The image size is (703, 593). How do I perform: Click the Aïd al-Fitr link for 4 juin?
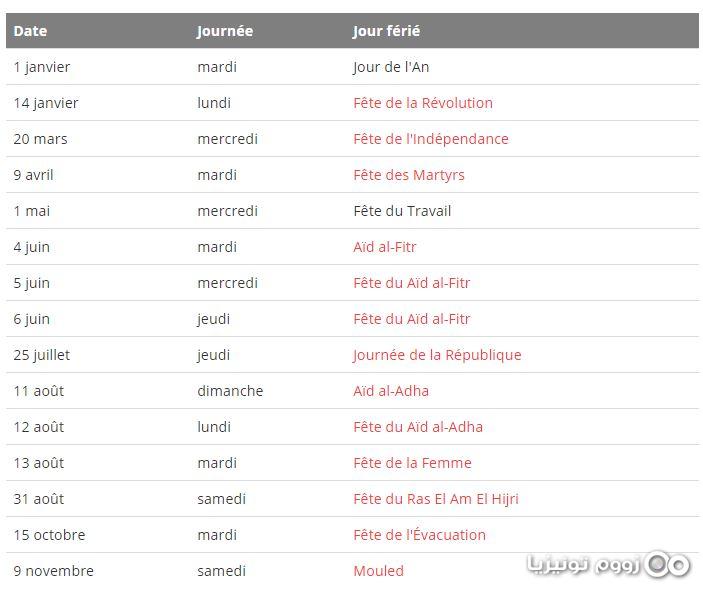click(x=384, y=247)
